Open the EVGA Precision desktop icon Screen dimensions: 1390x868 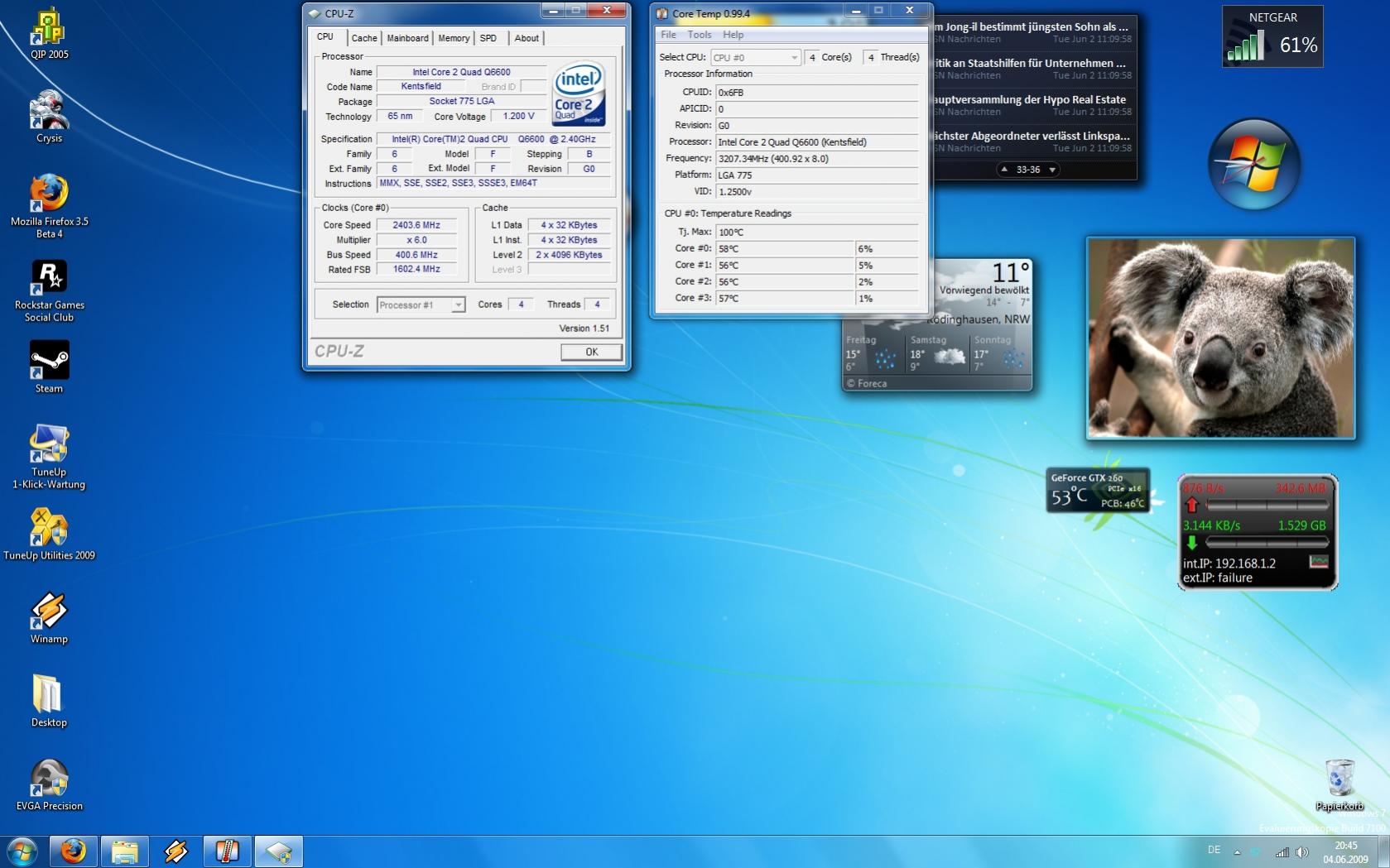(x=49, y=779)
